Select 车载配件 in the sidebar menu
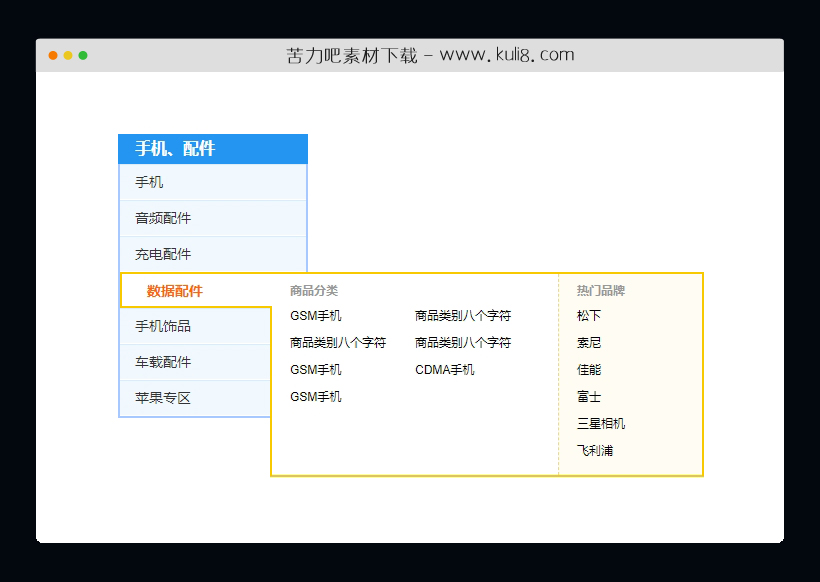Image resolution: width=820 pixels, height=582 pixels. (x=162, y=362)
